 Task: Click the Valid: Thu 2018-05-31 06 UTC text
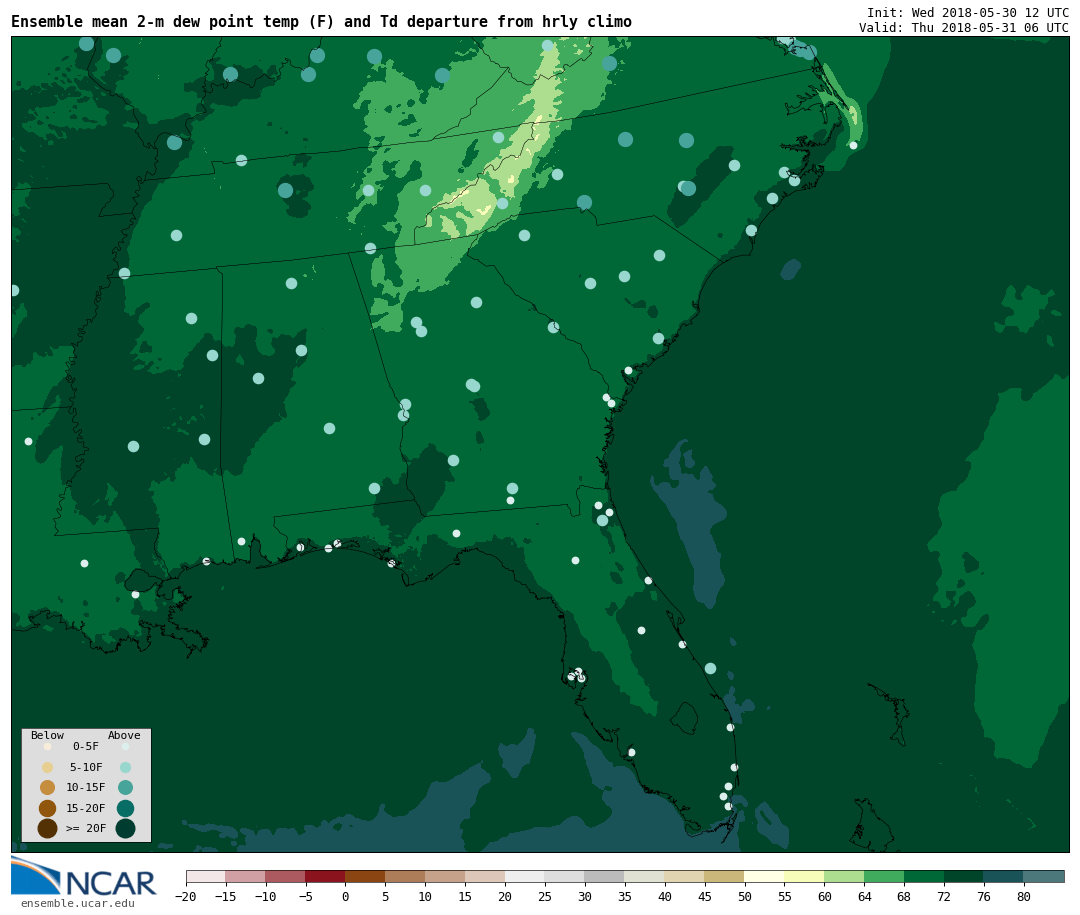(x=964, y=28)
